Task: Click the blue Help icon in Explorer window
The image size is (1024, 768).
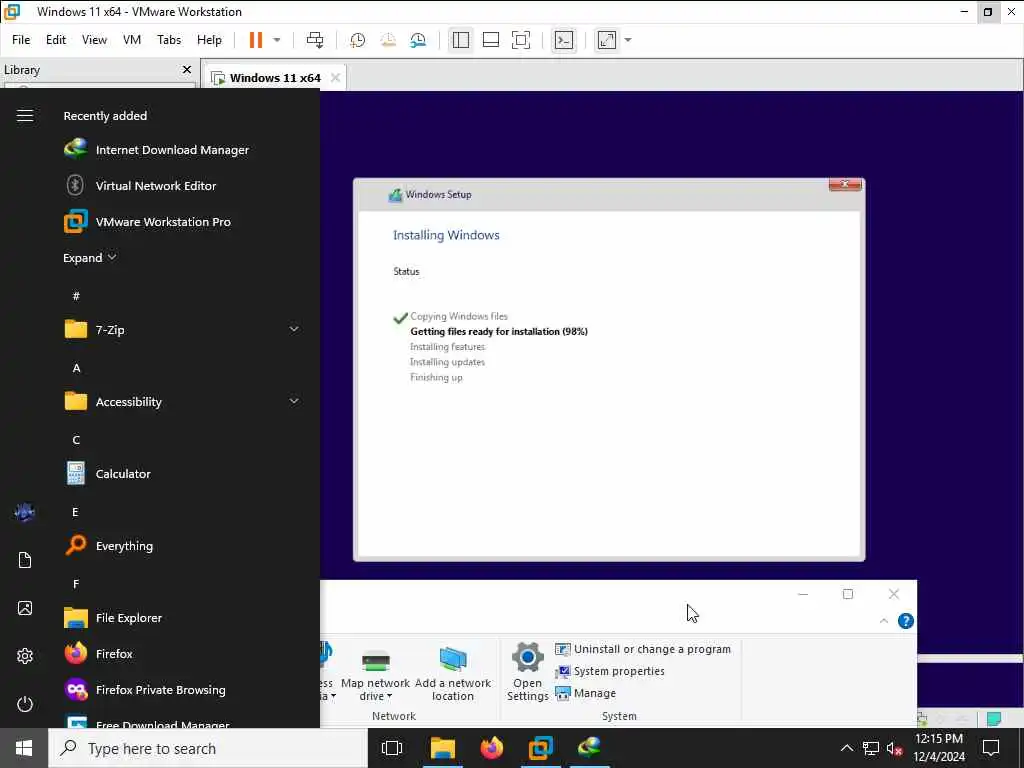Action: pyautogui.click(x=906, y=620)
